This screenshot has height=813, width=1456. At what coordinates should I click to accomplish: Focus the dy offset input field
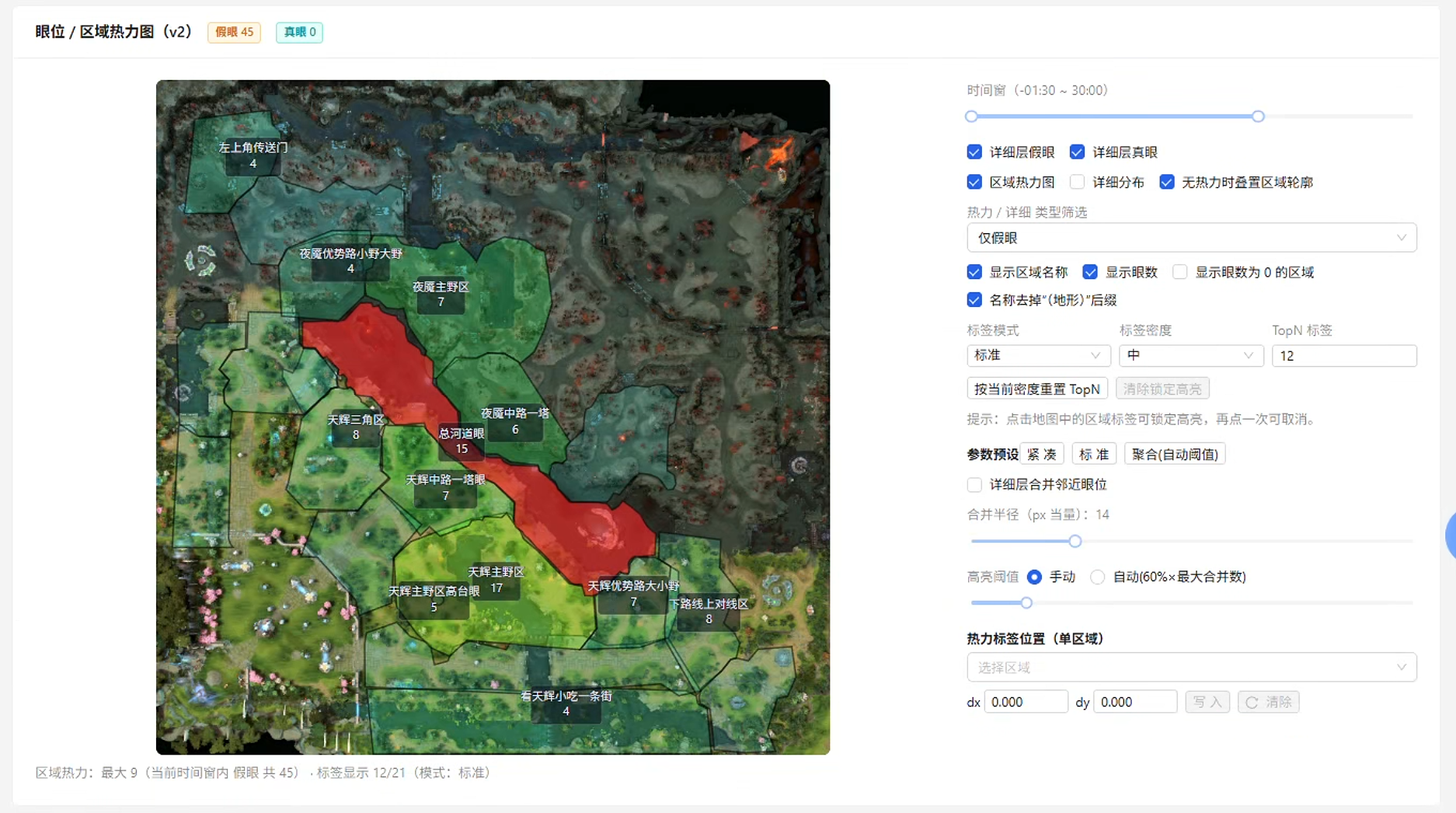pyautogui.click(x=1135, y=702)
